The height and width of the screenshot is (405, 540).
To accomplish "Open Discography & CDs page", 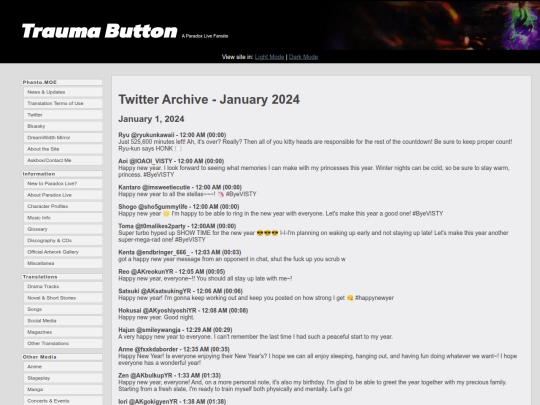I will point(63,240).
